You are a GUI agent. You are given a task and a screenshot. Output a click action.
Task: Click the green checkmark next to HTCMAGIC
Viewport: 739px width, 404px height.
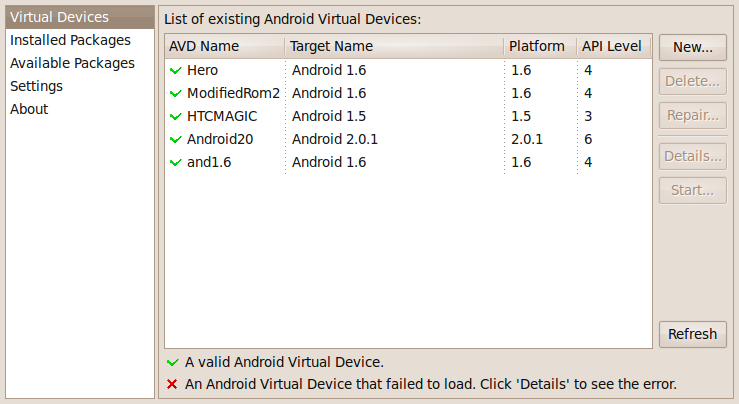coord(175,116)
